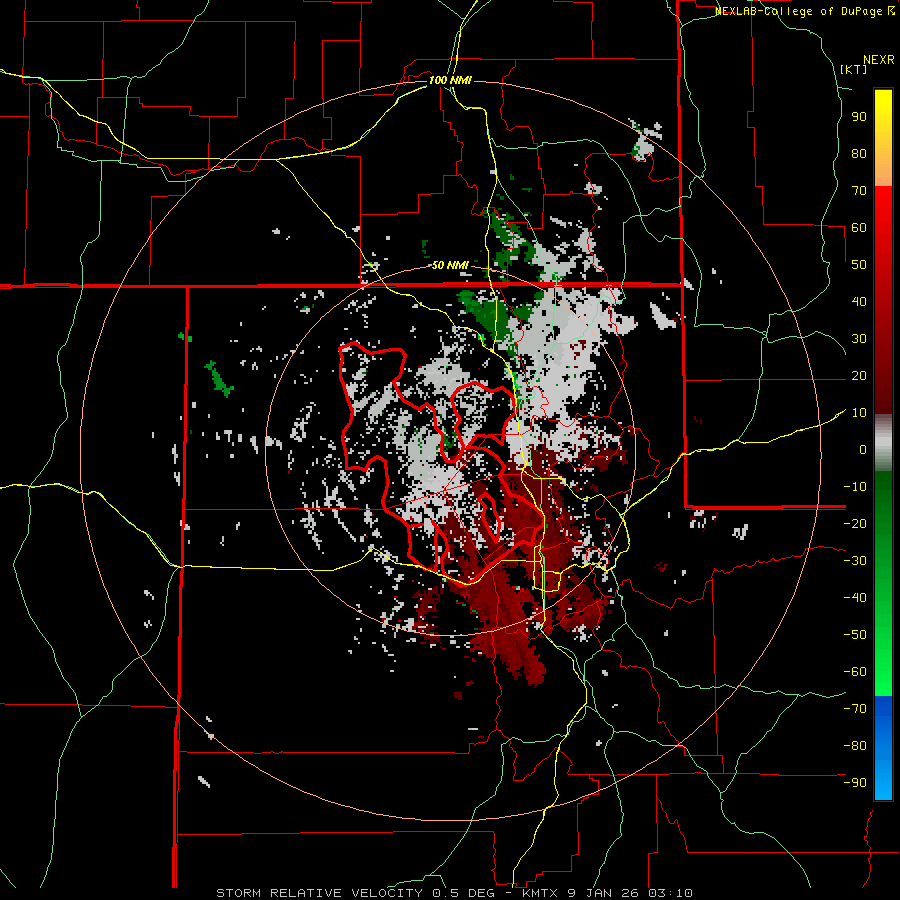Select the gray zero band of the velocity scale
The height and width of the screenshot is (900, 900).
(883, 443)
